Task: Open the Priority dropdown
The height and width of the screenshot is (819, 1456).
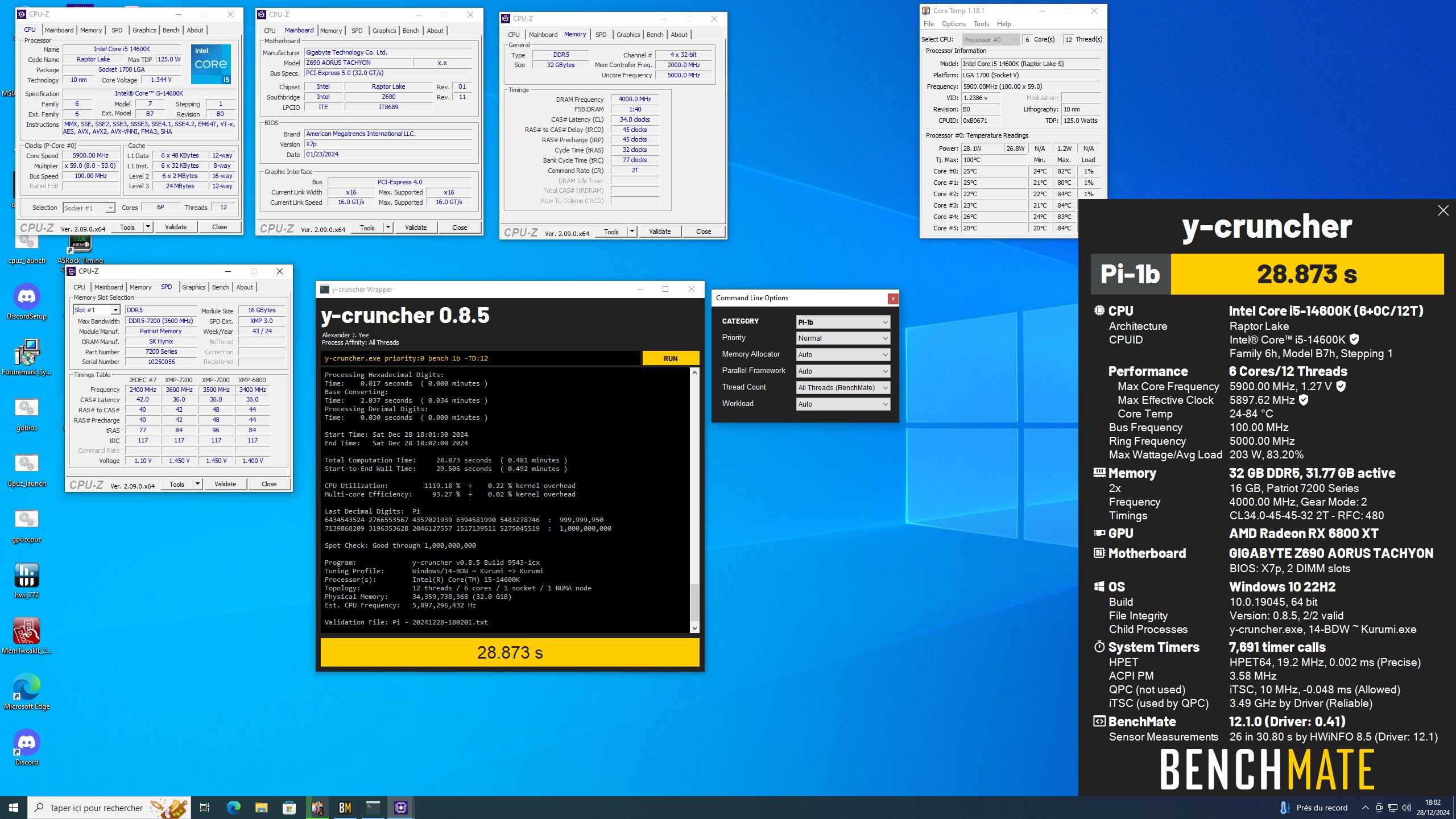Action: coord(843,338)
